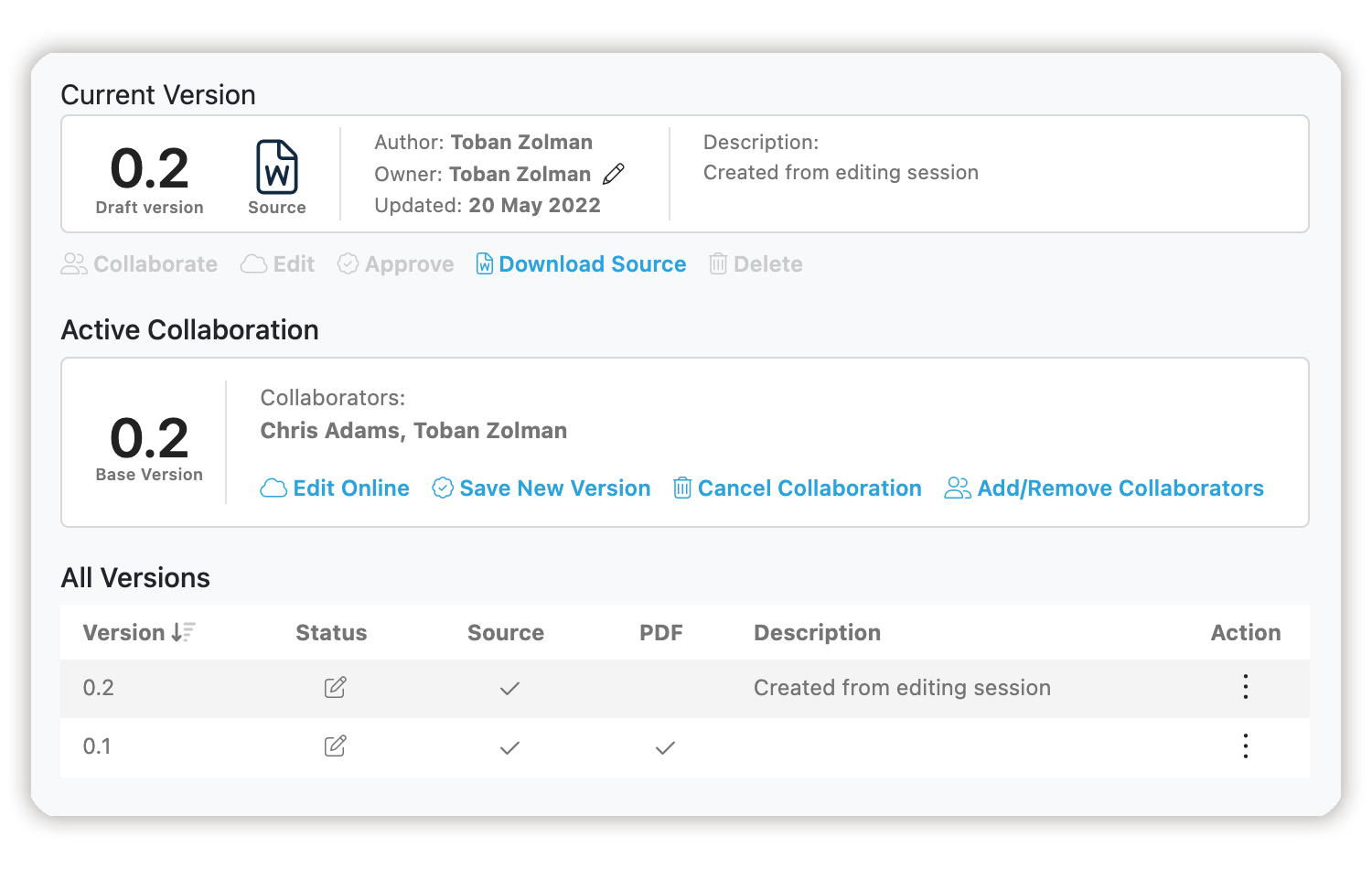Image resolution: width=1372 pixels, height=869 pixels.
Task: Select the cloud icon beside Edit Online
Action: [x=272, y=488]
